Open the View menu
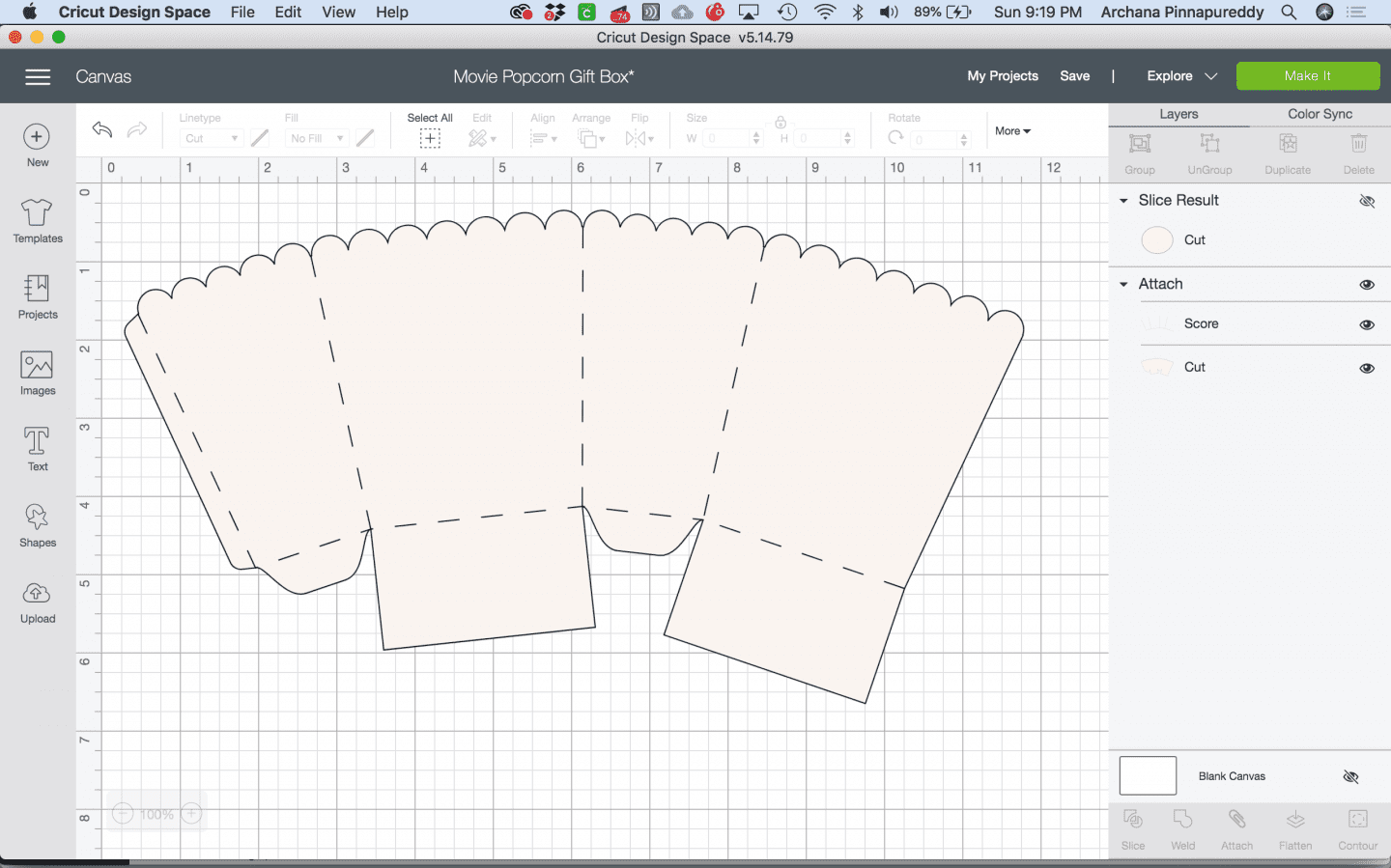The width and height of the screenshot is (1391, 868). pos(338,12)
